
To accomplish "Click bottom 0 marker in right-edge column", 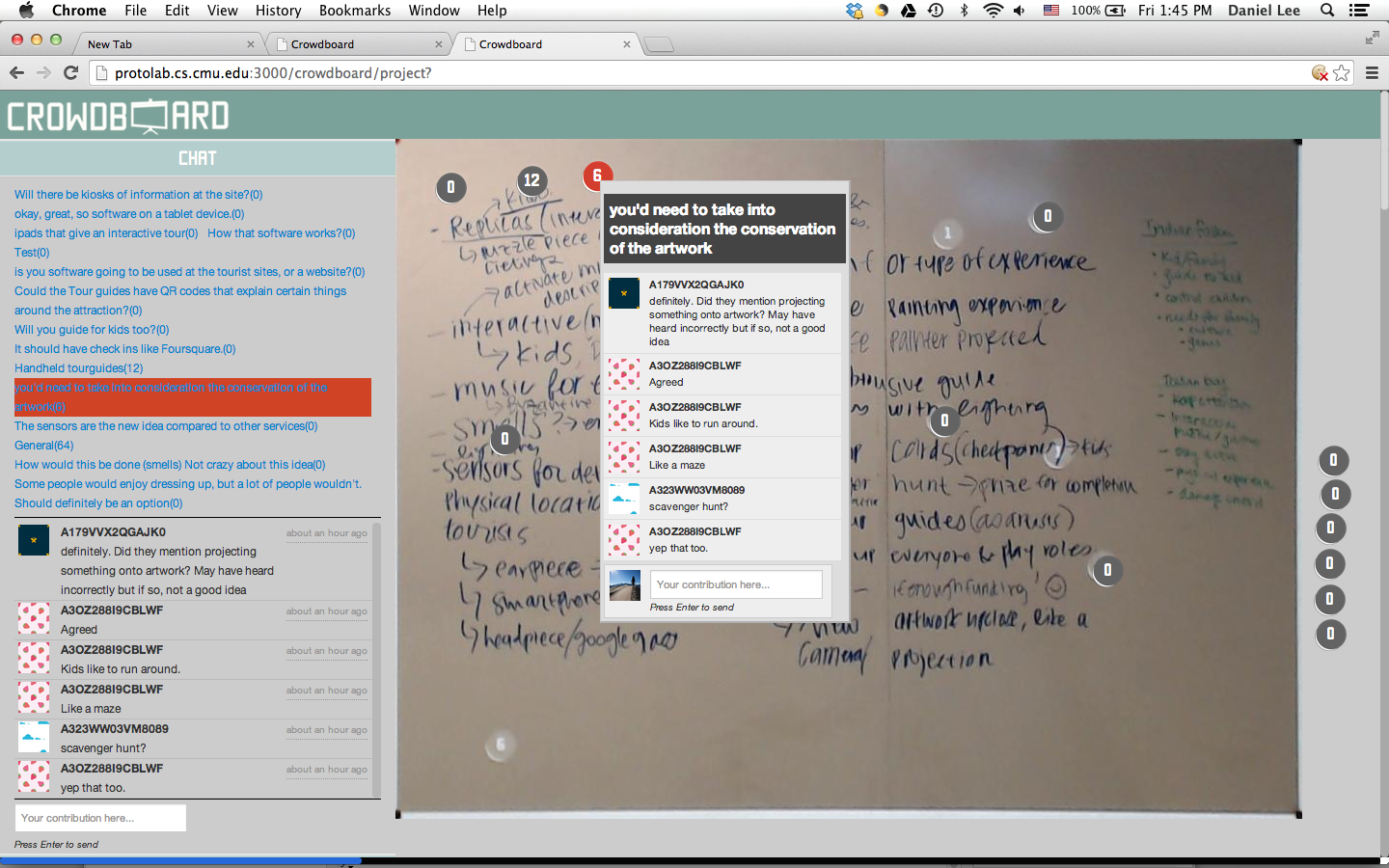I will pyautogui.click(x=1330, y=634).
